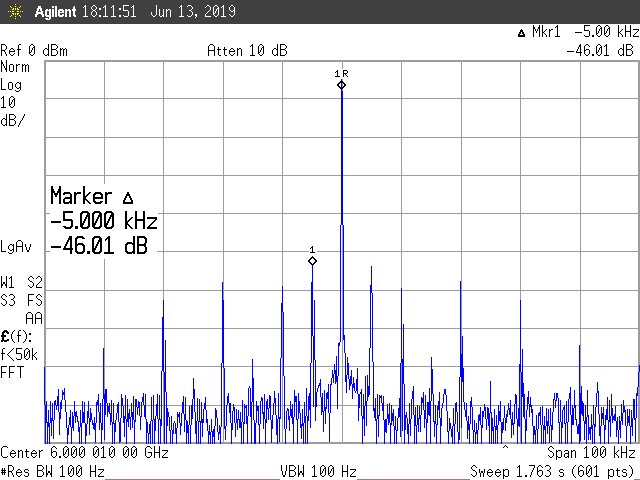640x480 pixels.
Task: Click the 'Agilent' brand name in title bar
Action: [x=55, y=12]
